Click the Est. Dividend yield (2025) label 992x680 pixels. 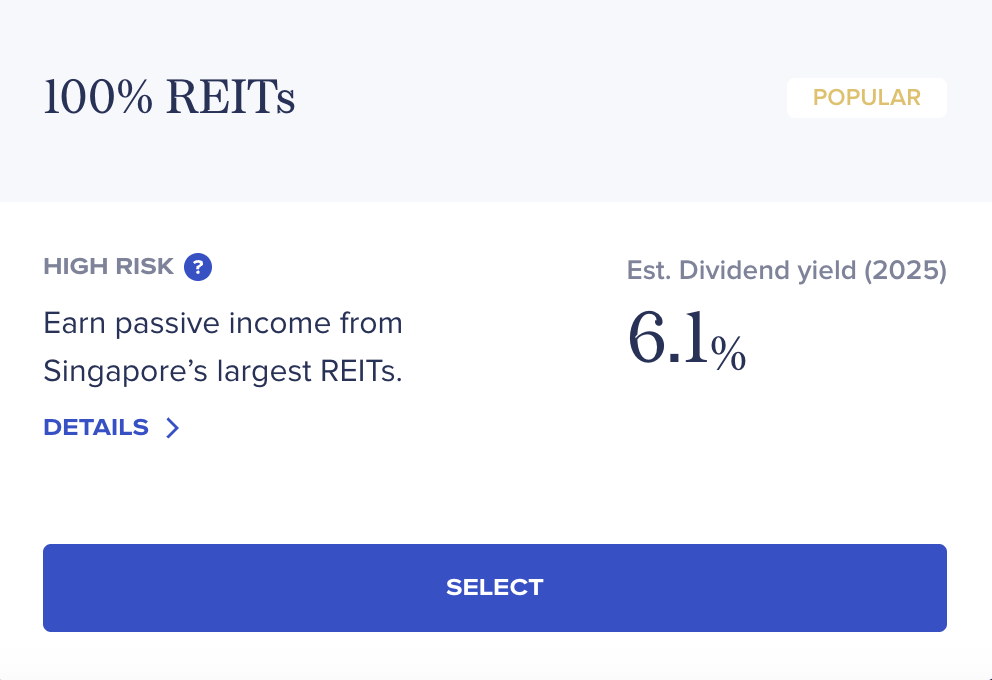pyautogui.click(x=786, y=271)
